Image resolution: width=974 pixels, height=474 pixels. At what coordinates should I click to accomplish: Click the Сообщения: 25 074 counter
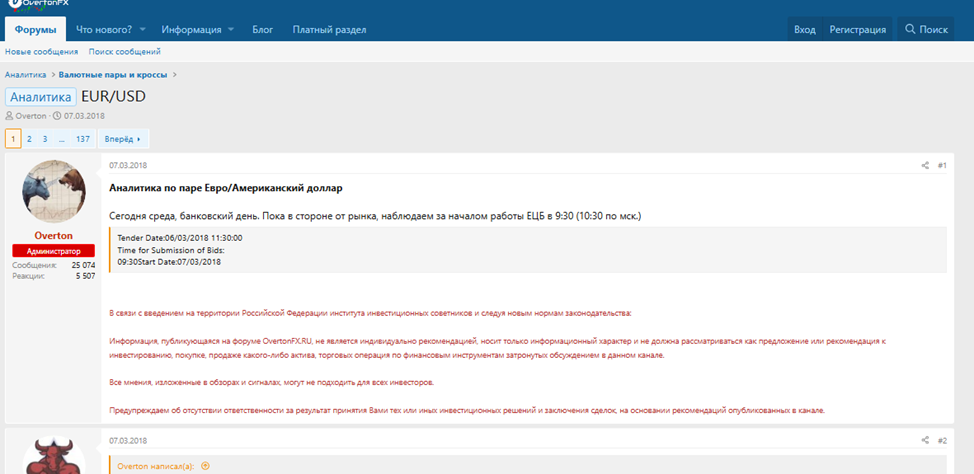coord(53,265)
